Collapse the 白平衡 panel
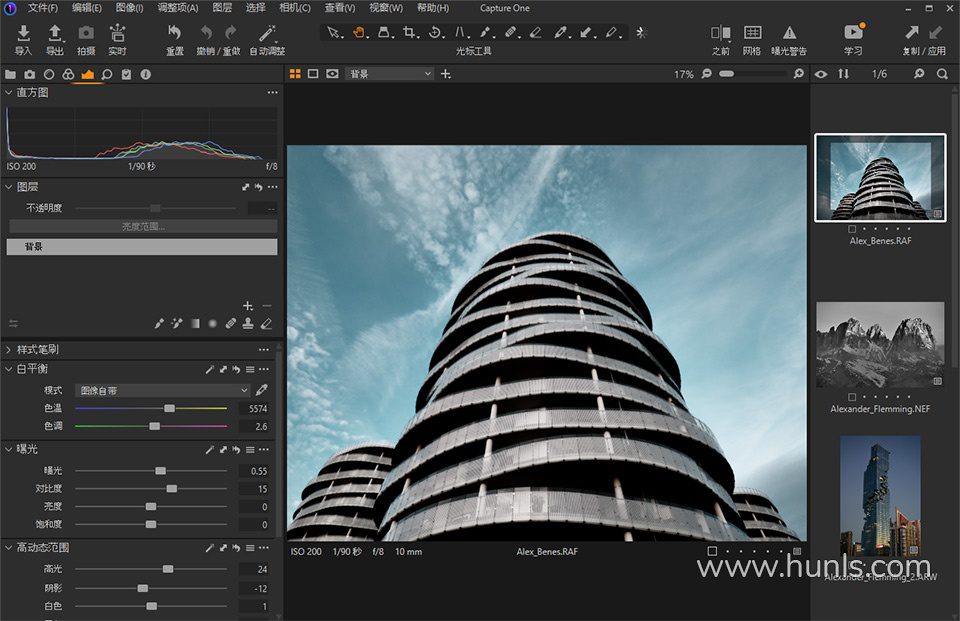960x621 pixels. click(x=9, y=369)
